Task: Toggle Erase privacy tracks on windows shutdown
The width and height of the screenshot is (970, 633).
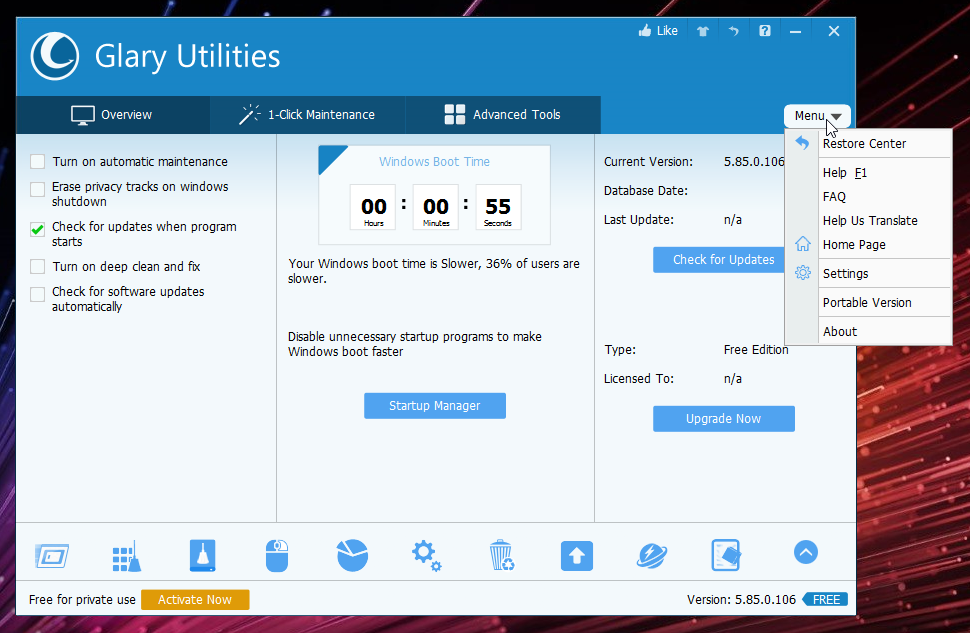Action: 38,189
